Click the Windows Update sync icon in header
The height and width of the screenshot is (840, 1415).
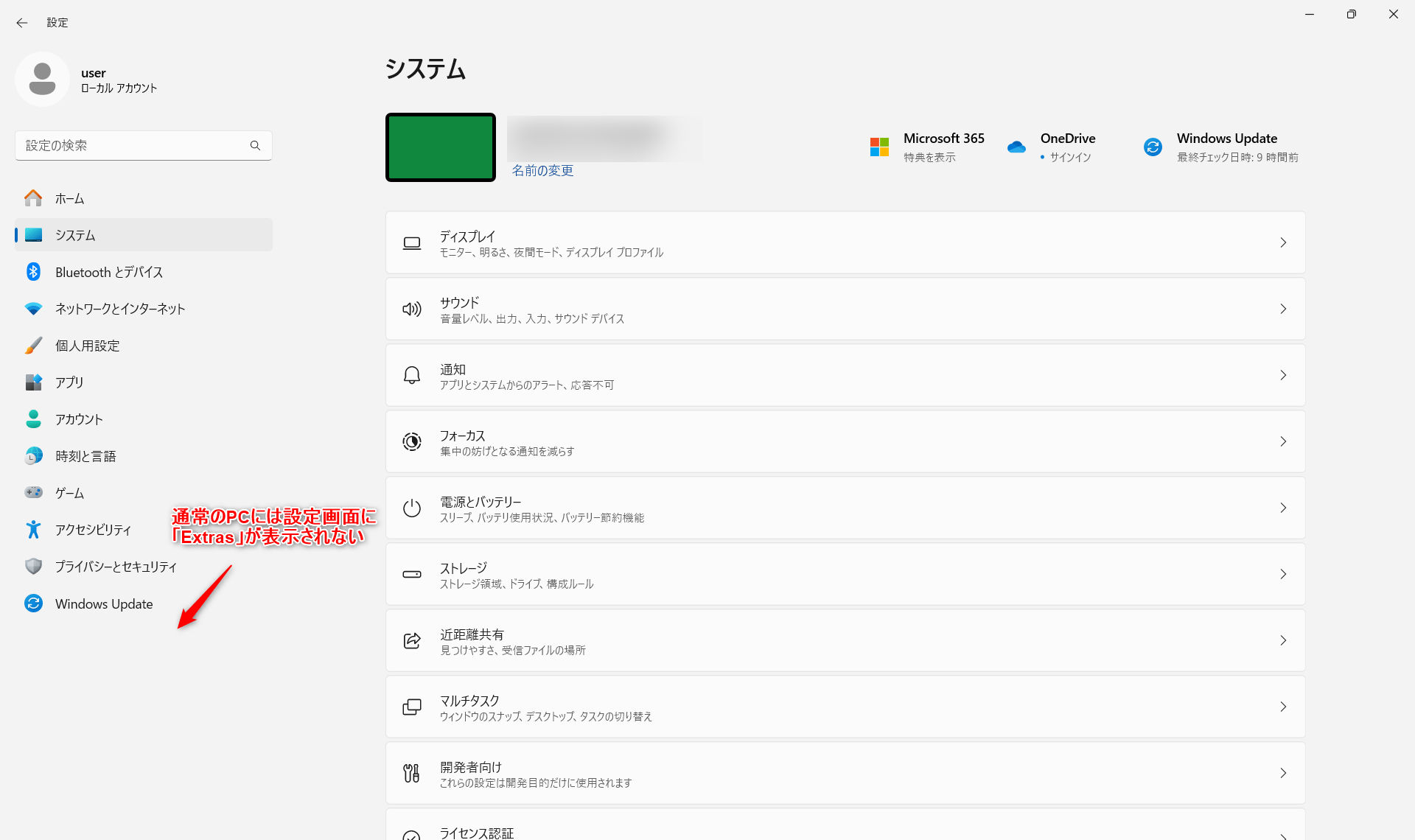(x=1153, y=147)
